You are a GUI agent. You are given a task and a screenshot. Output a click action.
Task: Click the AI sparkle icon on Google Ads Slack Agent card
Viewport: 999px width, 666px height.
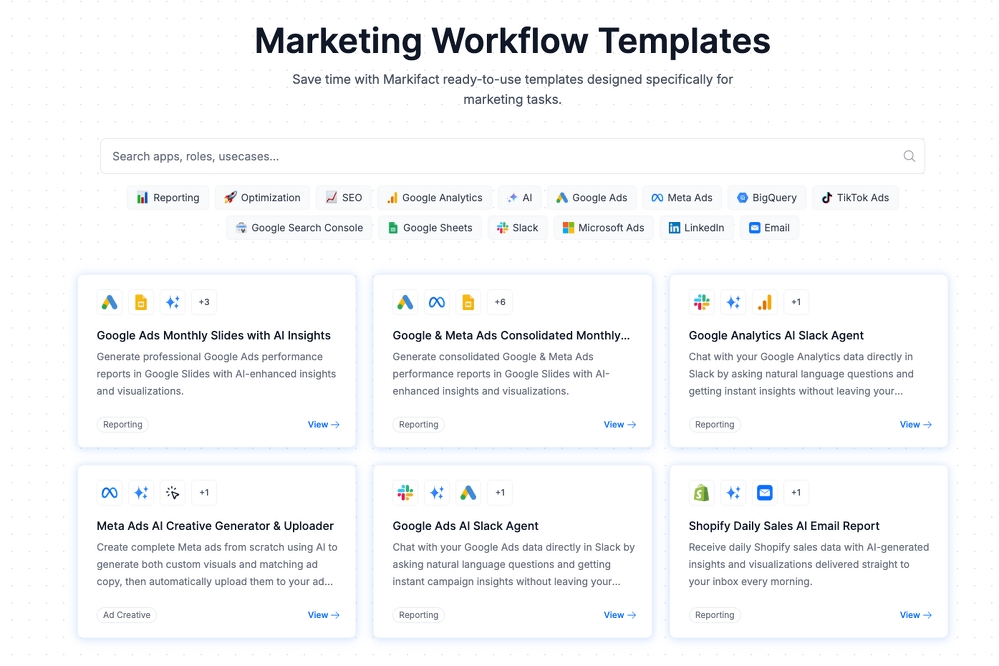pos(437,493)
